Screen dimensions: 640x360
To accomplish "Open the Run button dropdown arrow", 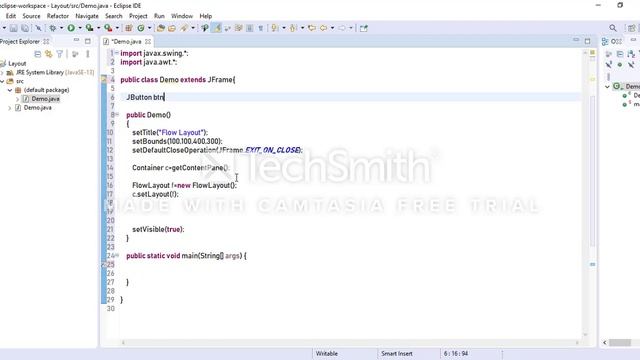I will 80,28.
